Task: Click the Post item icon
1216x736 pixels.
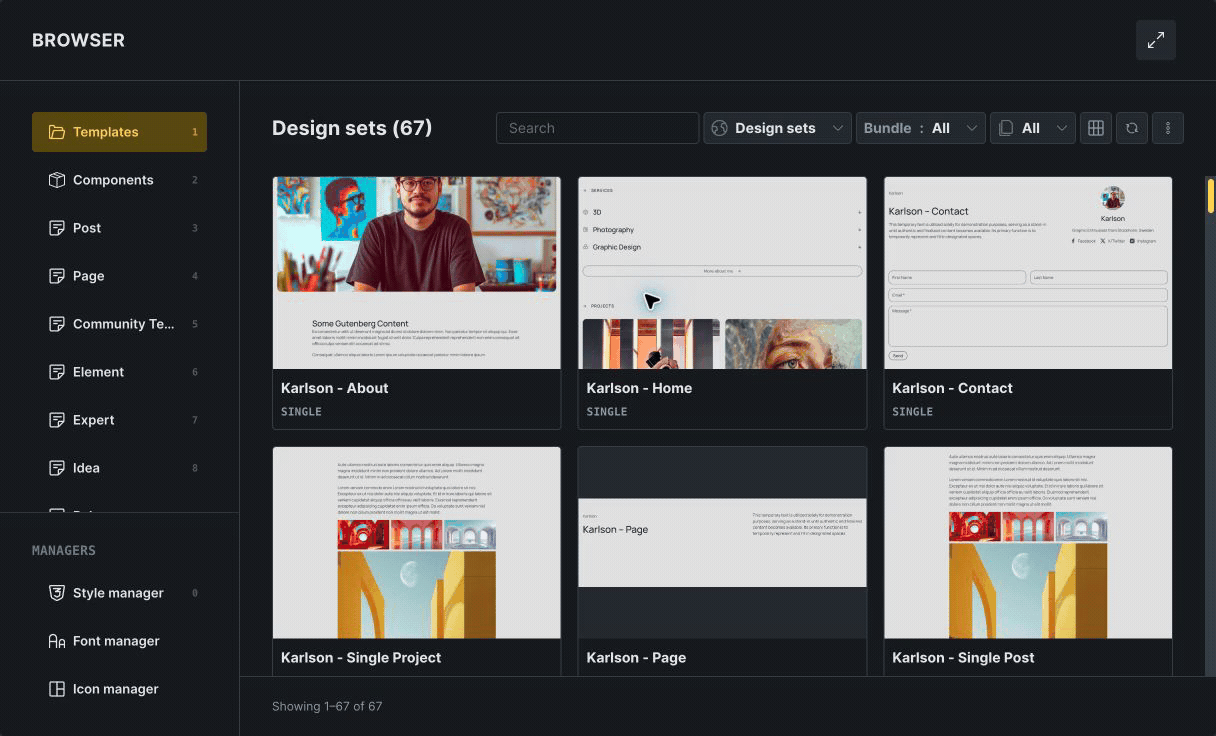Action: pyautogui.click(x=57, y=228)
